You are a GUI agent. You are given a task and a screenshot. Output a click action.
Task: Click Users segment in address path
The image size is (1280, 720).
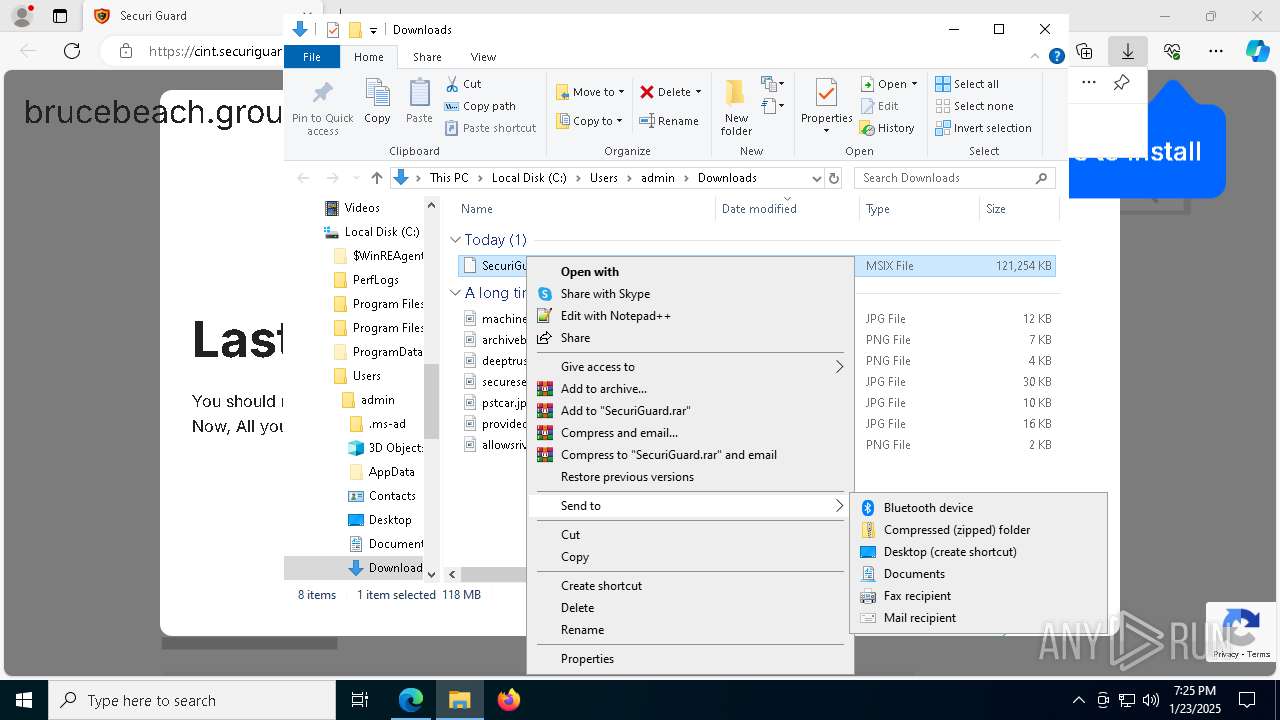604,178
